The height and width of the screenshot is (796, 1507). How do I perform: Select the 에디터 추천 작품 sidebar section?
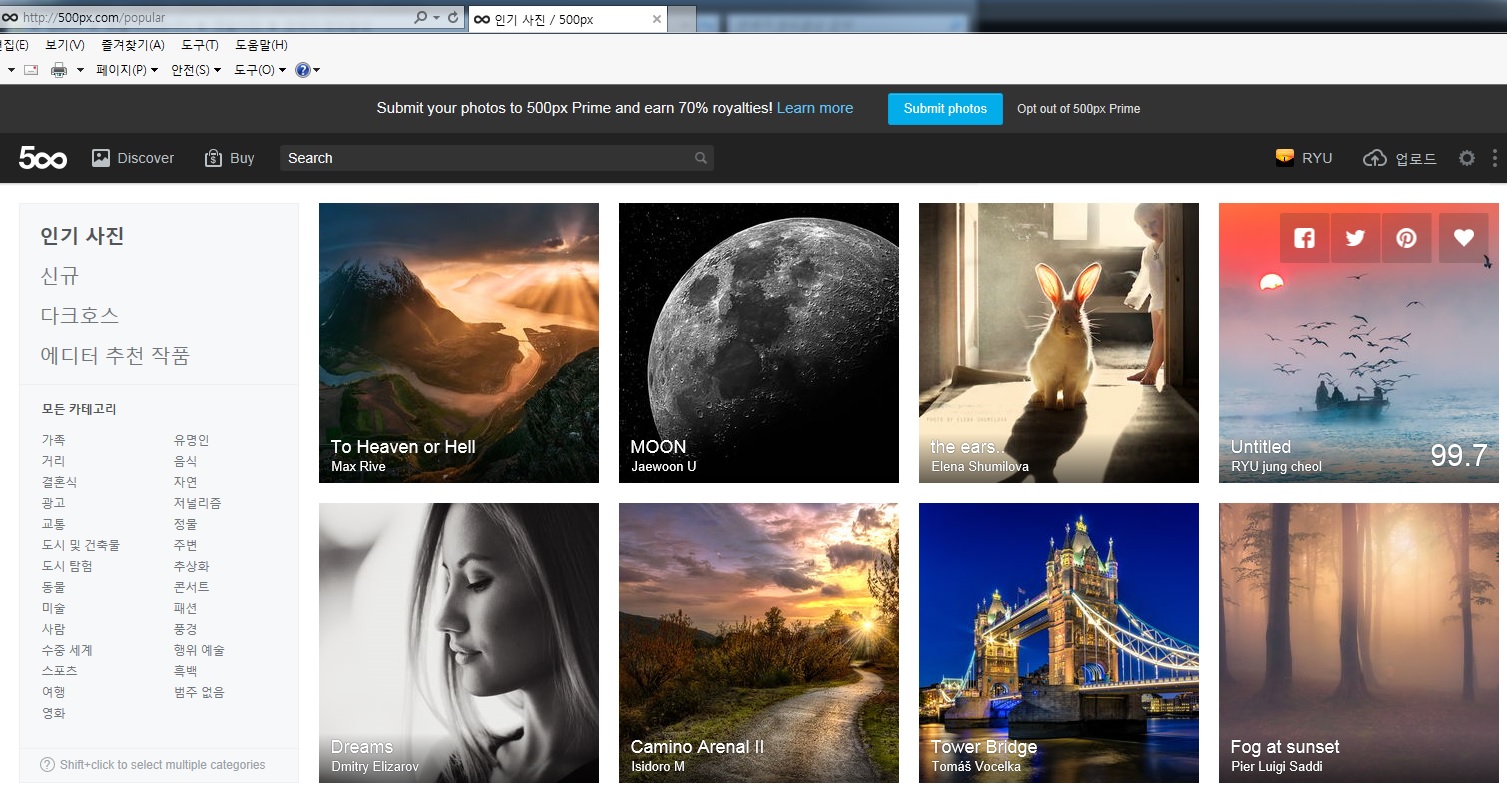[115, 355]
